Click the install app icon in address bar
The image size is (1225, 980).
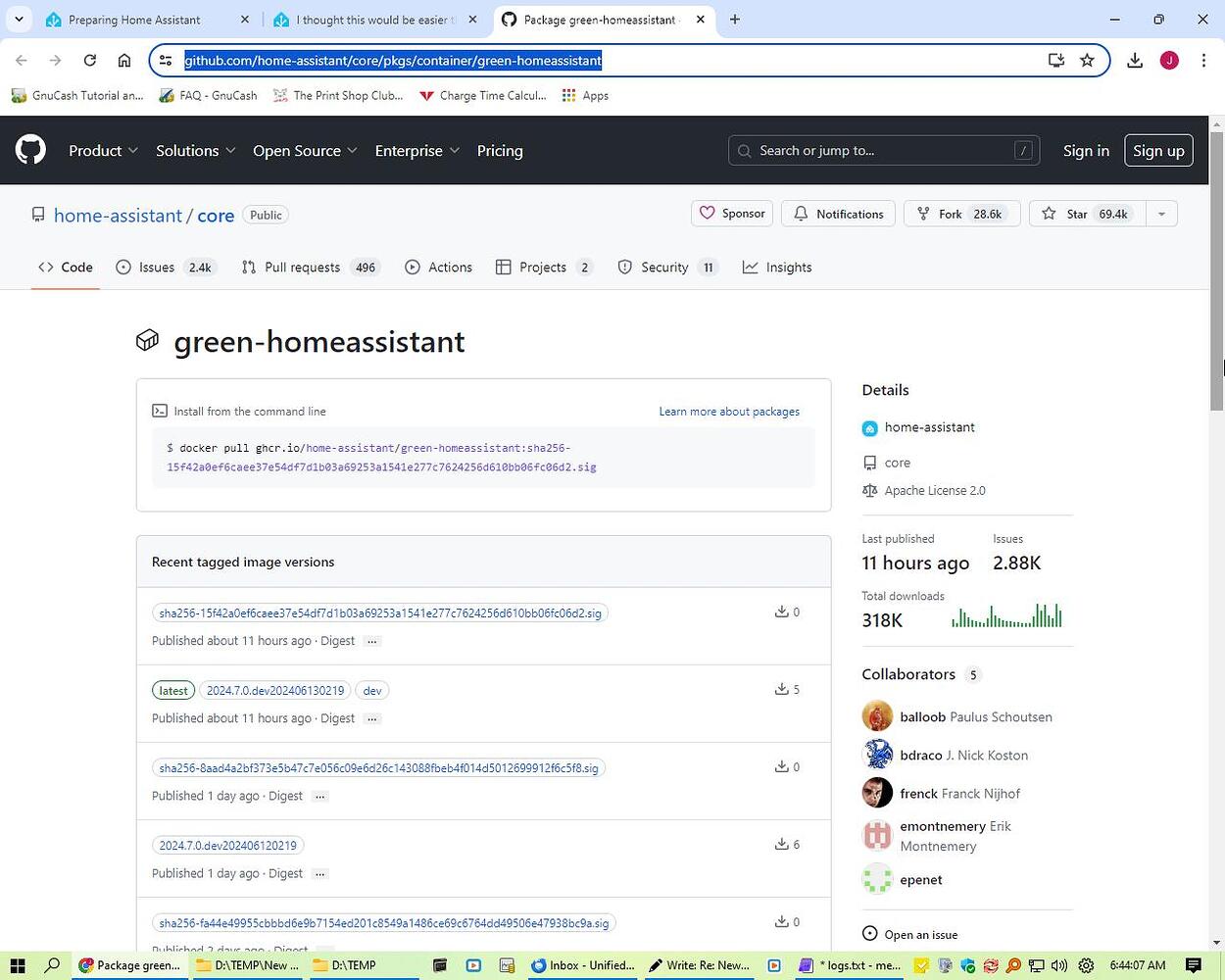click(x=1055, y=60)
